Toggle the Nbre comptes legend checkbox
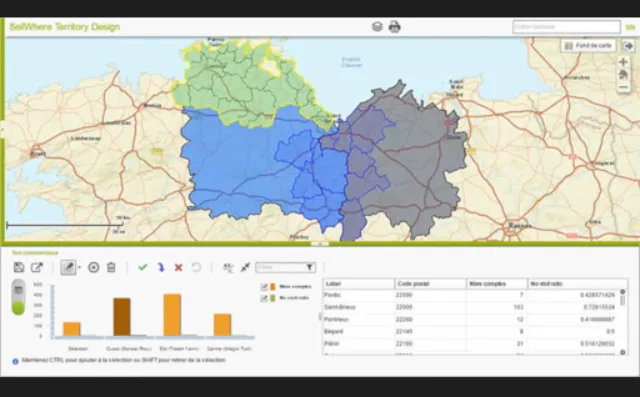The image size is (640, 397). point(264,287)
